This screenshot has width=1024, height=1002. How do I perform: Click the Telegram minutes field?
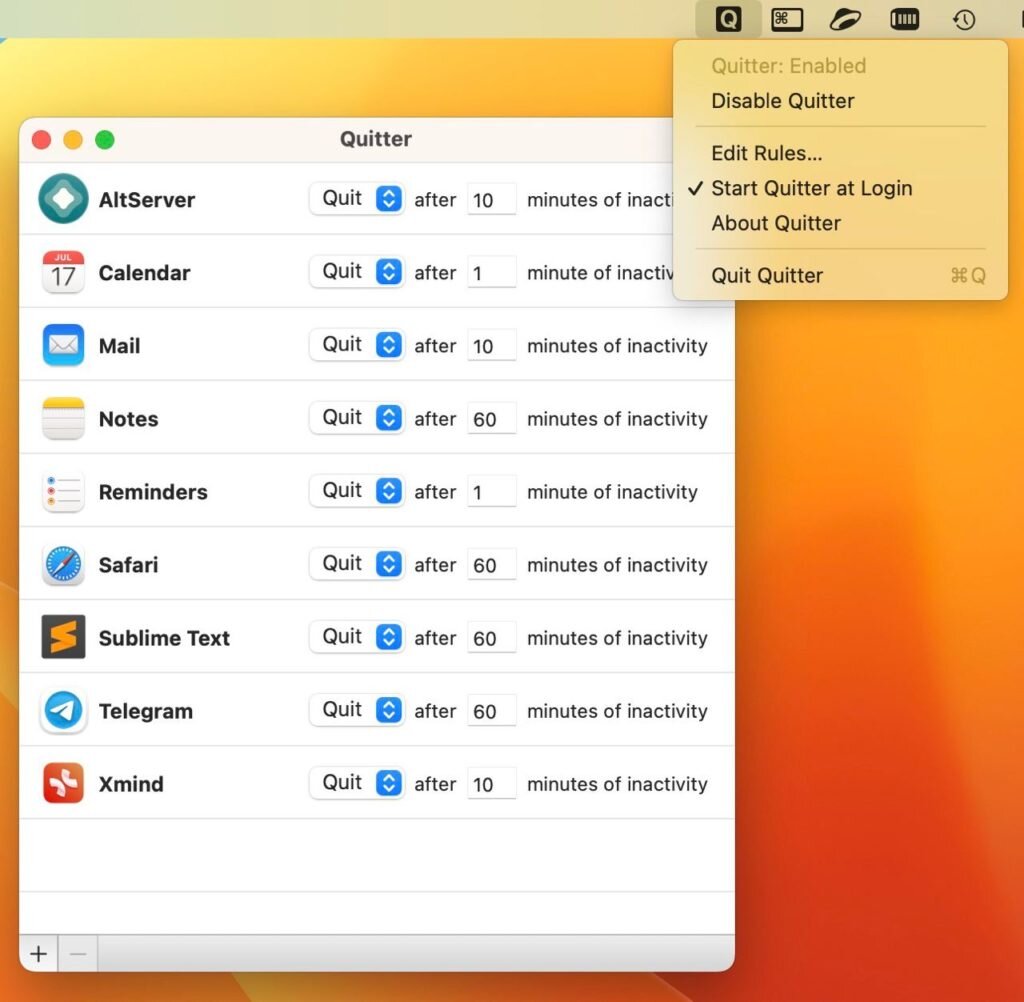click(491, 711)
